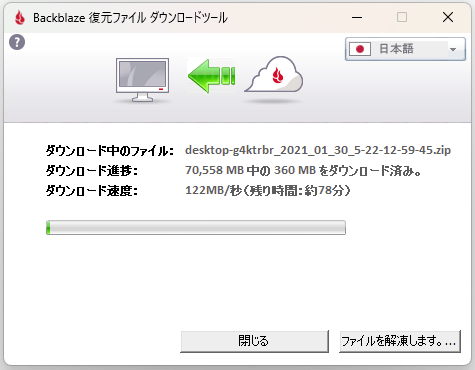Viewport: 475px width, 370px height.
Task: Click the window title Backblaze 復元ファイル
Action: tap(130, 18)
